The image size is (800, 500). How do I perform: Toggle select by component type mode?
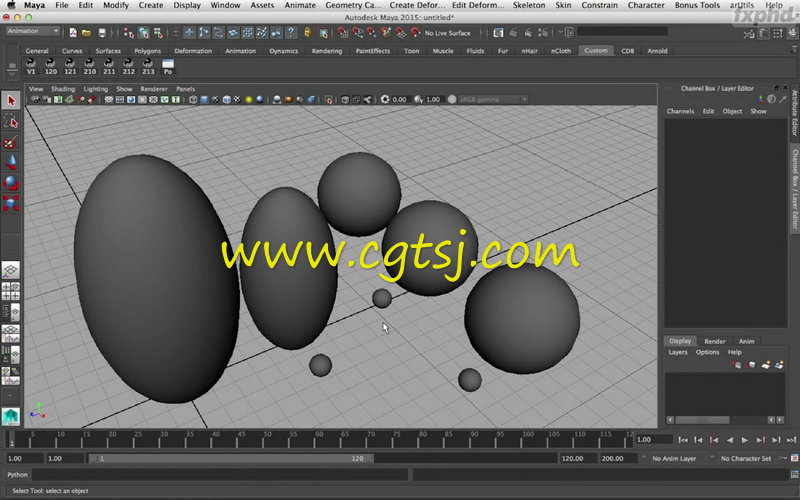point(158,33)
